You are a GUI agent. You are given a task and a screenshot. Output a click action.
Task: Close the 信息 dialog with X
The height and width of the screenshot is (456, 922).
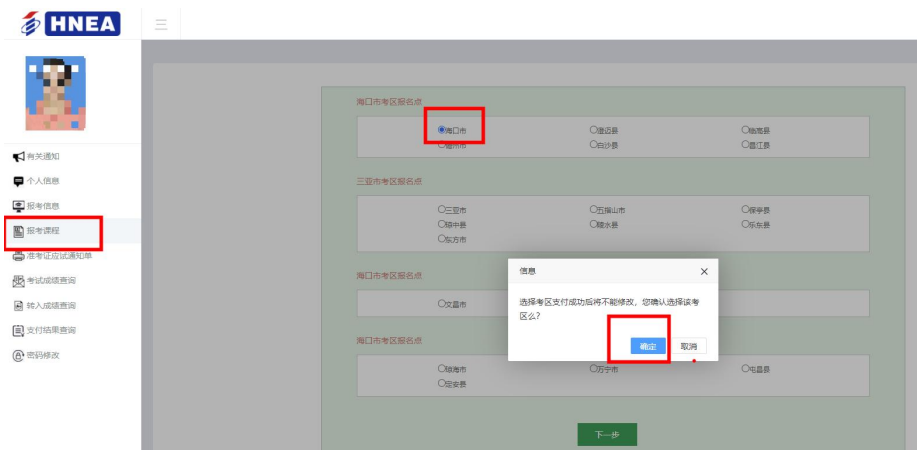coord(703,271)
